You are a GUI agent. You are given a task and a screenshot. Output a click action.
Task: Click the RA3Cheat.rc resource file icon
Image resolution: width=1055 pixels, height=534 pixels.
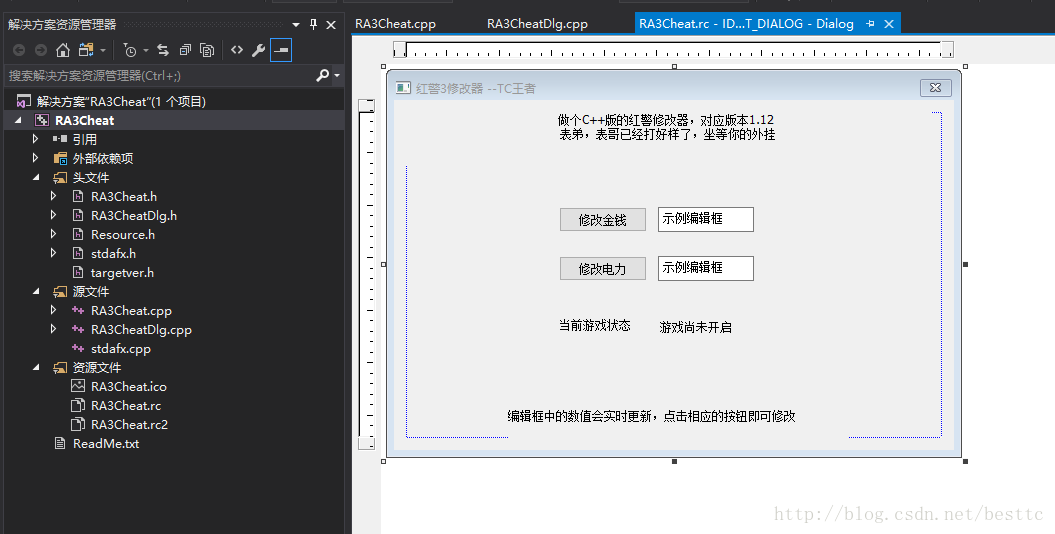tap(78, 406)
